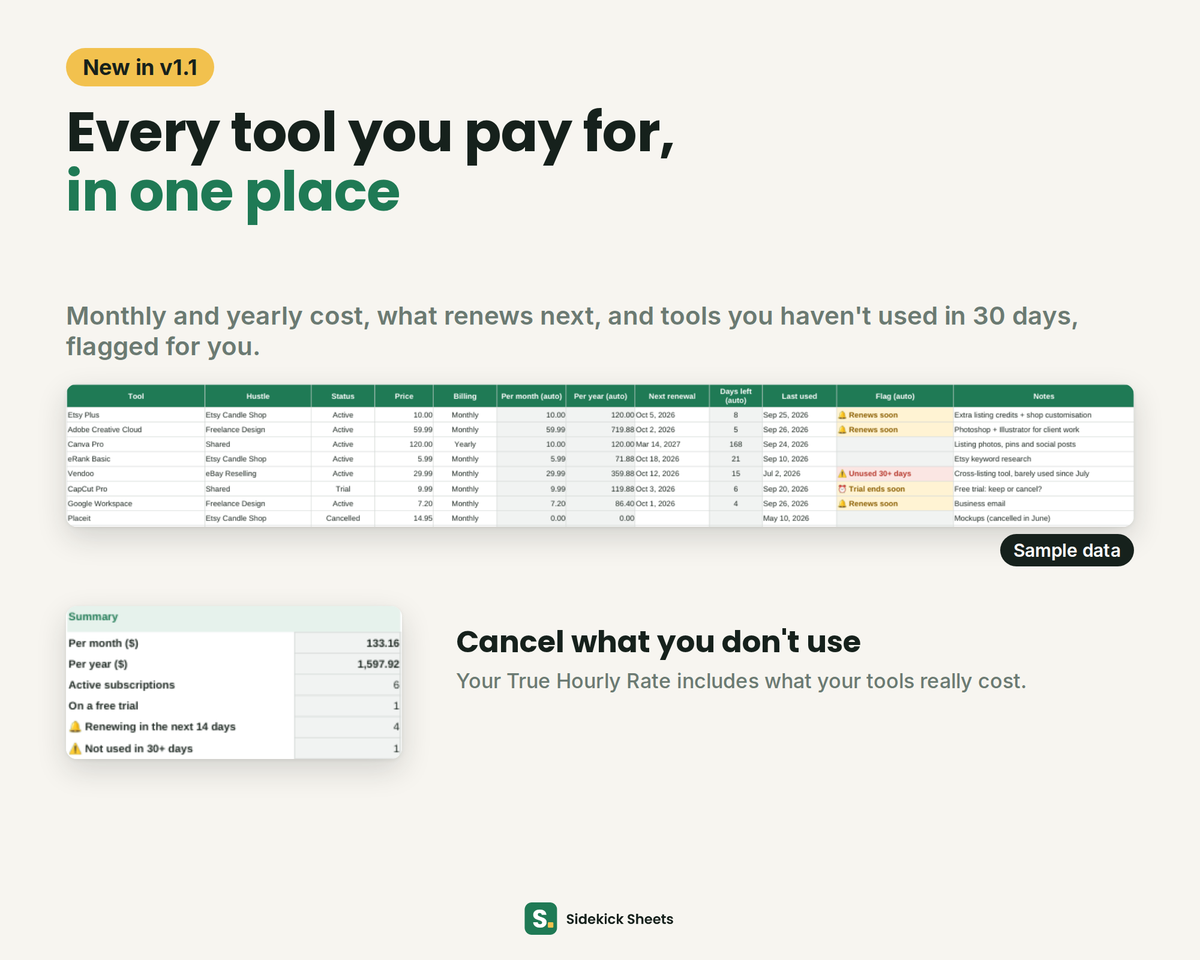Image resolution: width=1200 pixels, height=960 pixels.
Task: Click the '86.40' per year value
Action: [601, 504]
